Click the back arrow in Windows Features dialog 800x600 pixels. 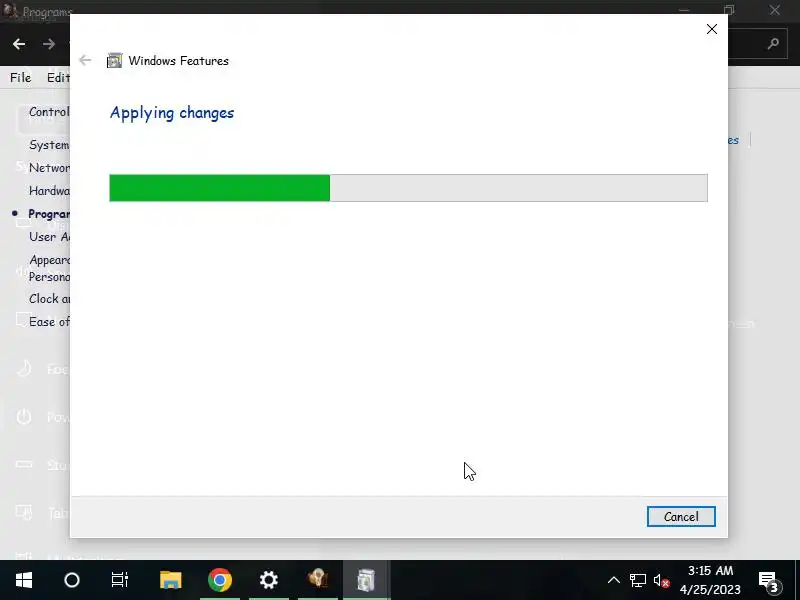coord(85,60)
